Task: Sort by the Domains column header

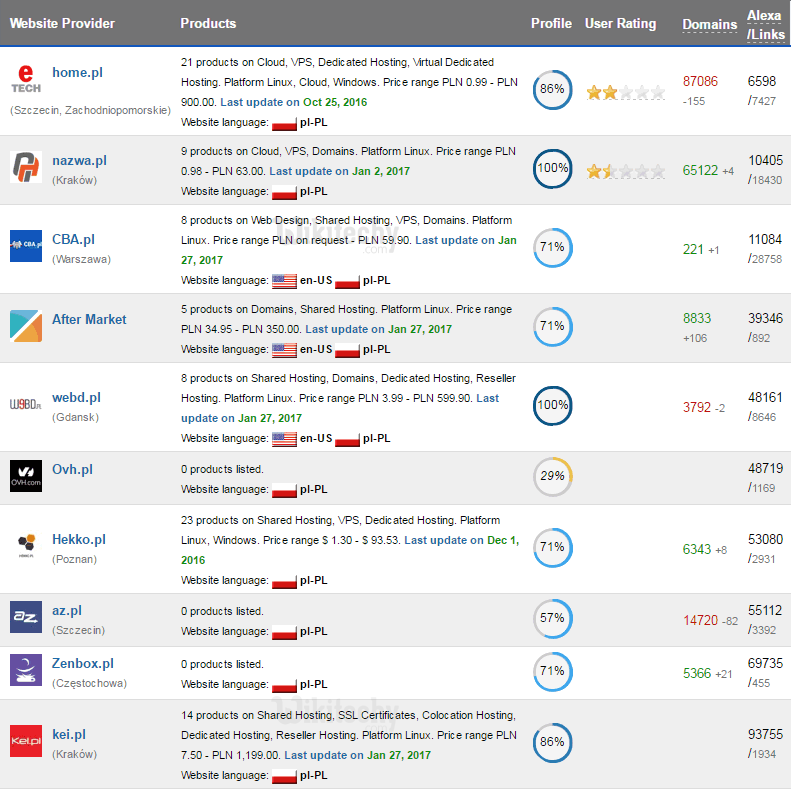Action: [x=710, y=24]
